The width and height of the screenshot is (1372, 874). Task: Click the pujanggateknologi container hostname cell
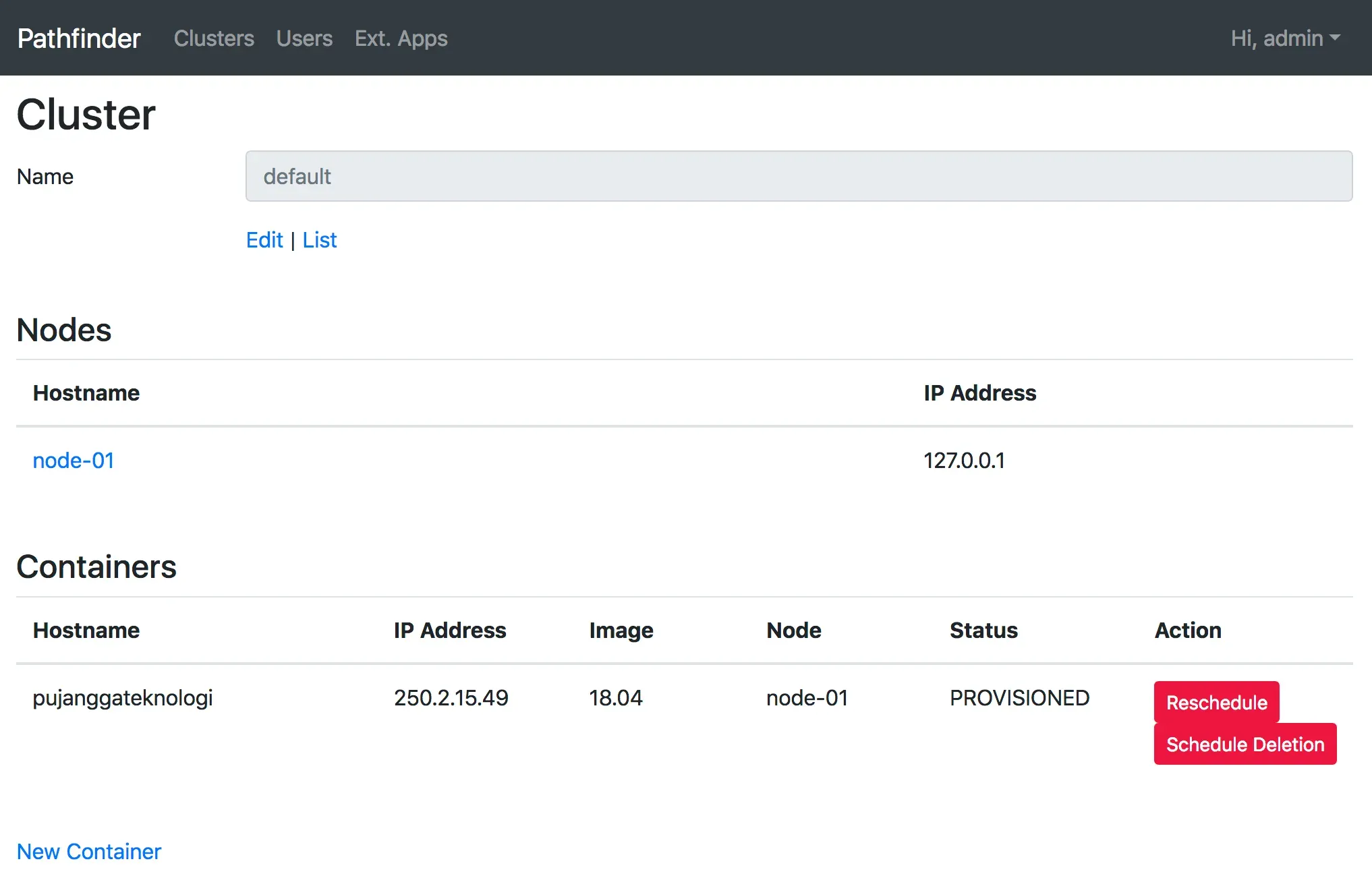point(123,698)
